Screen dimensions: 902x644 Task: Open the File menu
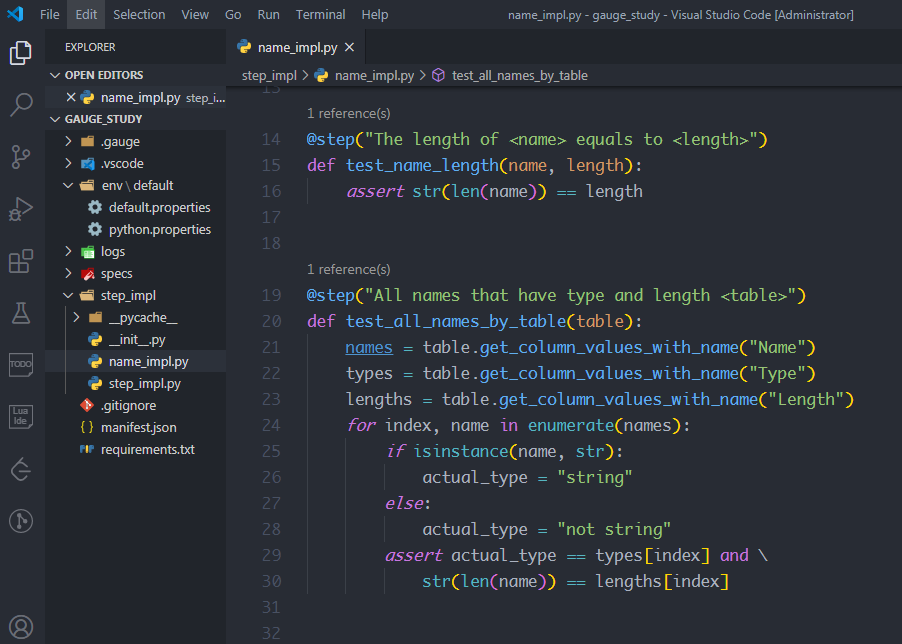[x=49, y=14]
